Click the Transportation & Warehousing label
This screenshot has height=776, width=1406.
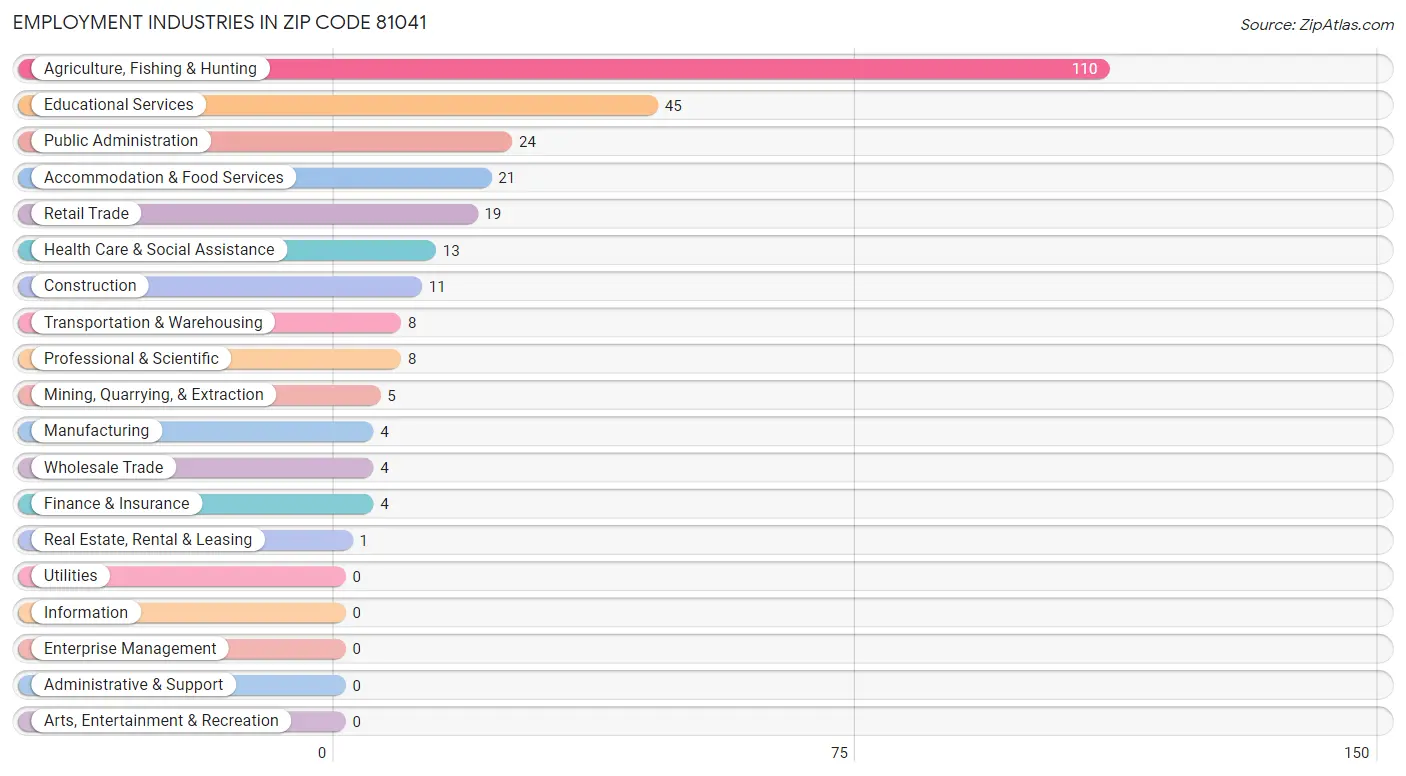click(153, 322)
